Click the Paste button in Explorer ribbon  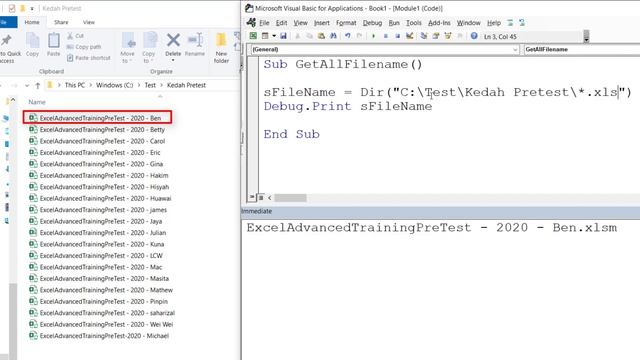[x=53, y=44]
